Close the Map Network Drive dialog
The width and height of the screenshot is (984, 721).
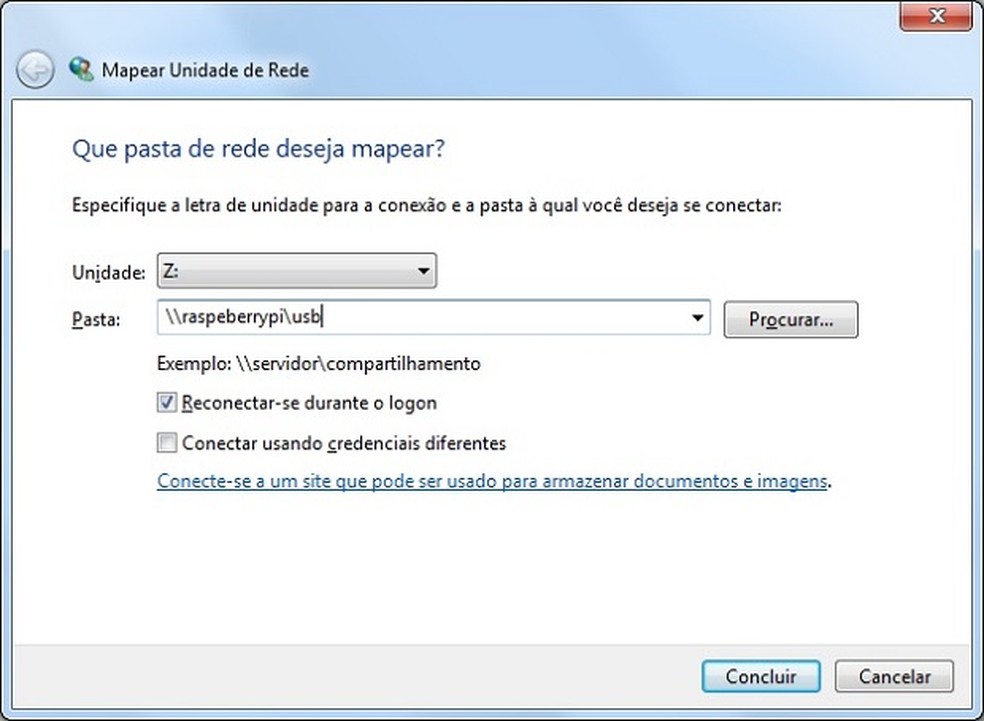click(x=936, y=16)
